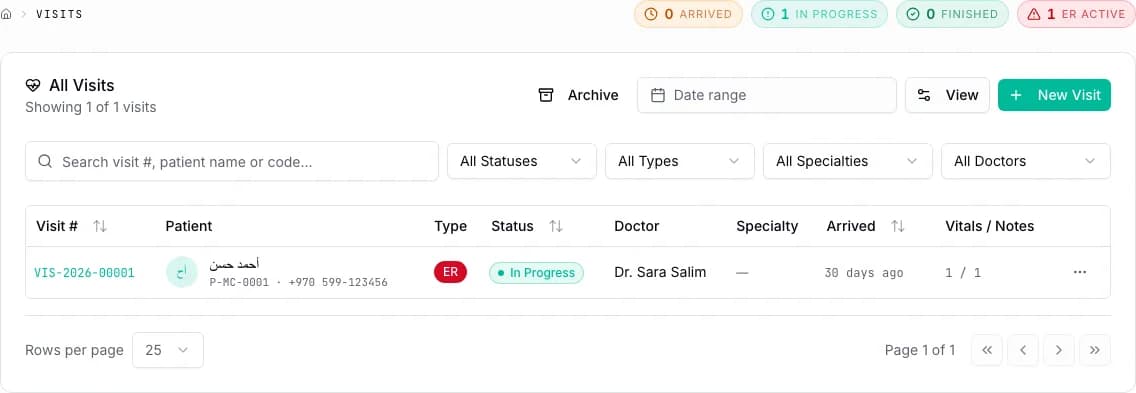Open the row actions three-dot menu
1136x393 pixels.
coord(1079,273)
